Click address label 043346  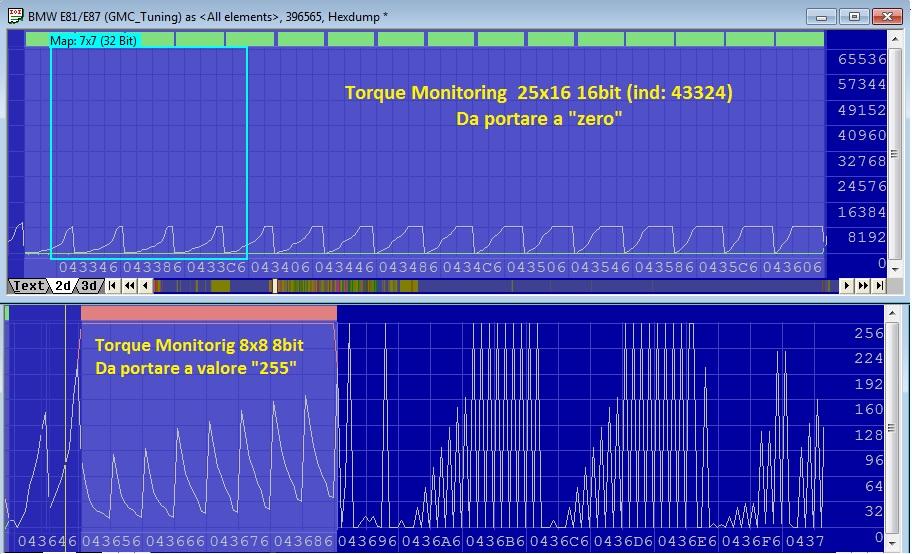[88, 268]
